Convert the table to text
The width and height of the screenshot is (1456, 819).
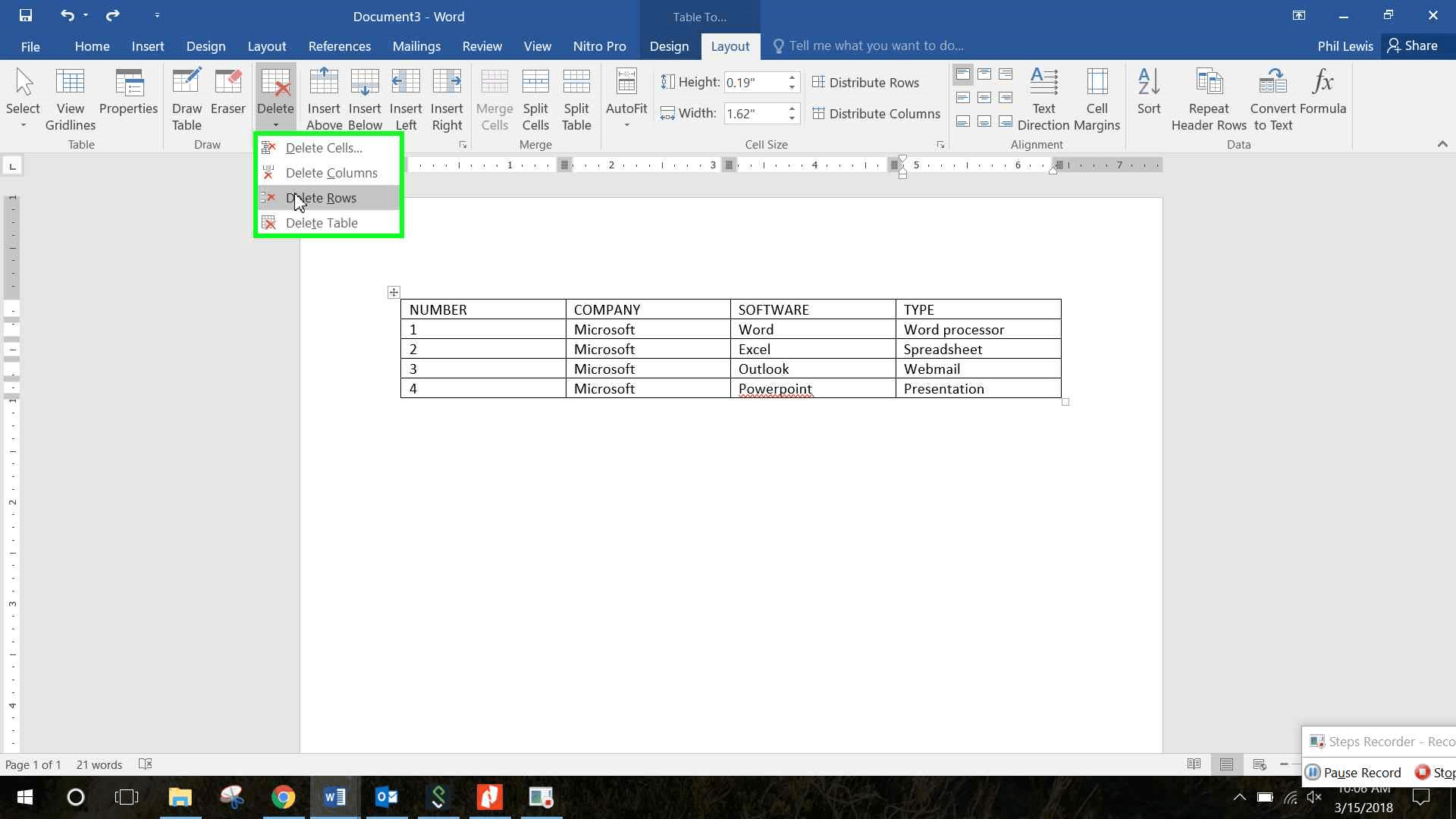1272,97
